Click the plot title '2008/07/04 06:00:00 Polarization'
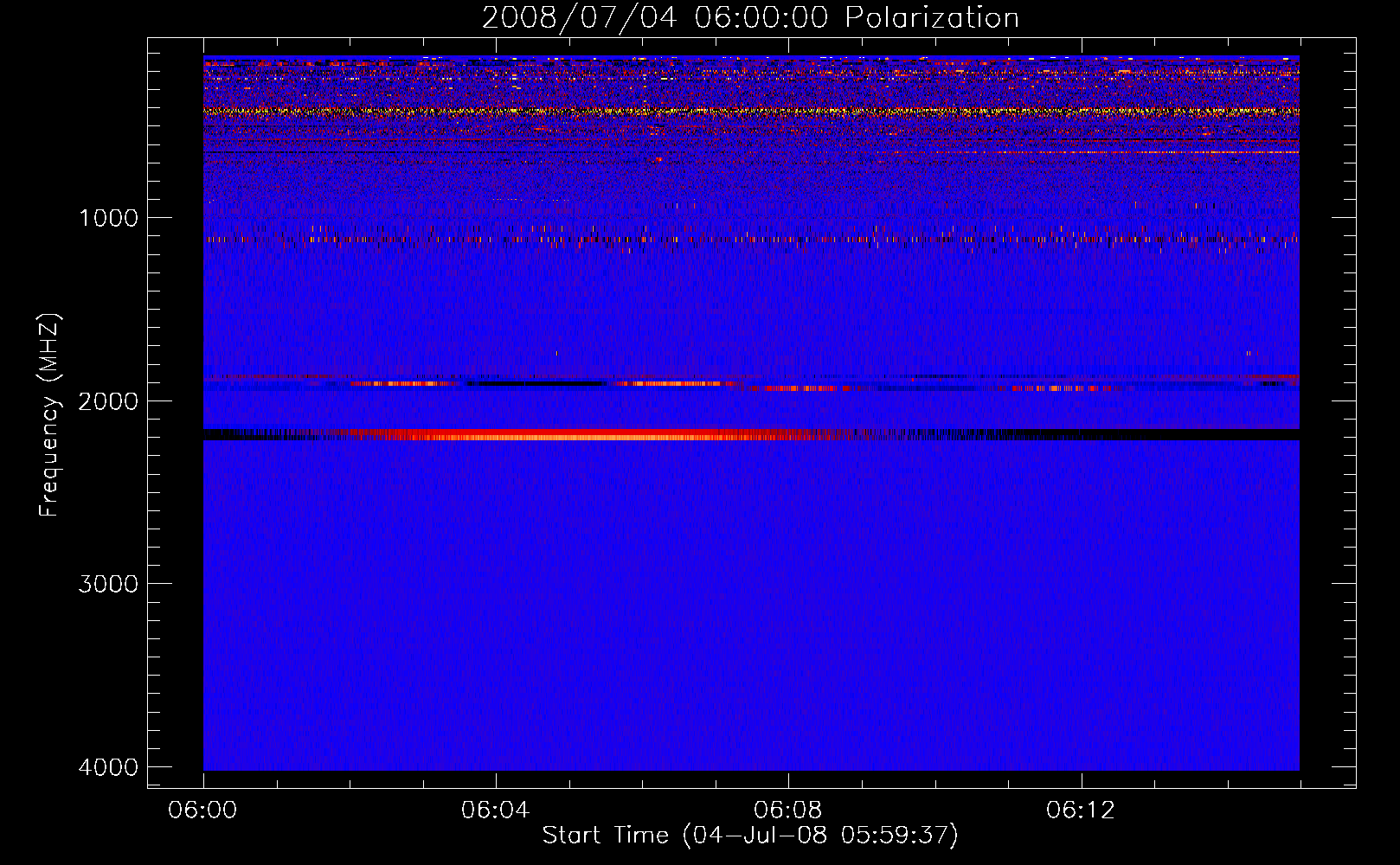Screen dimensions: 1400x865 click(x=750, y=18)
